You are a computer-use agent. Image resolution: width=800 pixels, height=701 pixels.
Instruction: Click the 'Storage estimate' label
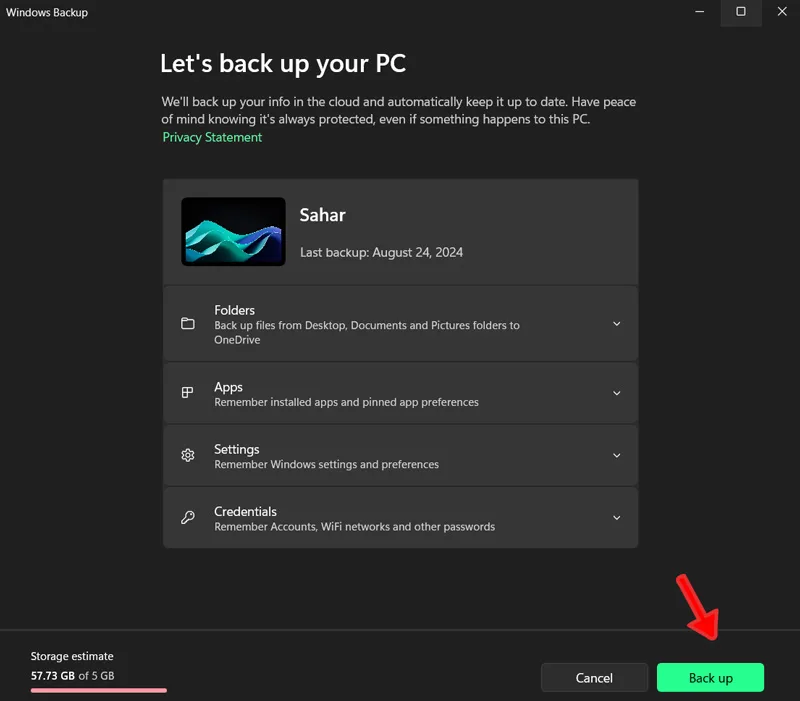72,656
